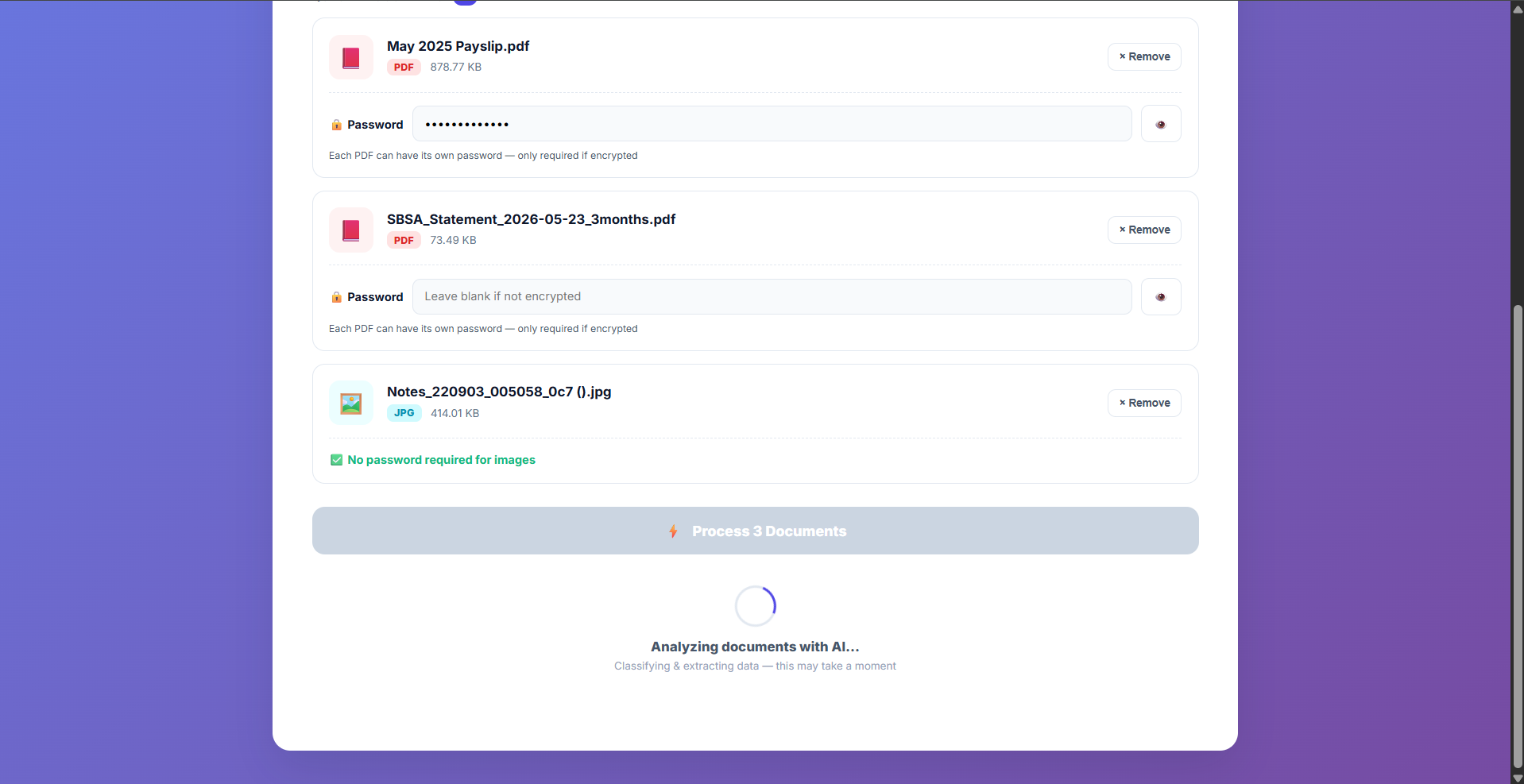Remove the May 2025 Payslip.pdf file

(x=1144, y=56)
